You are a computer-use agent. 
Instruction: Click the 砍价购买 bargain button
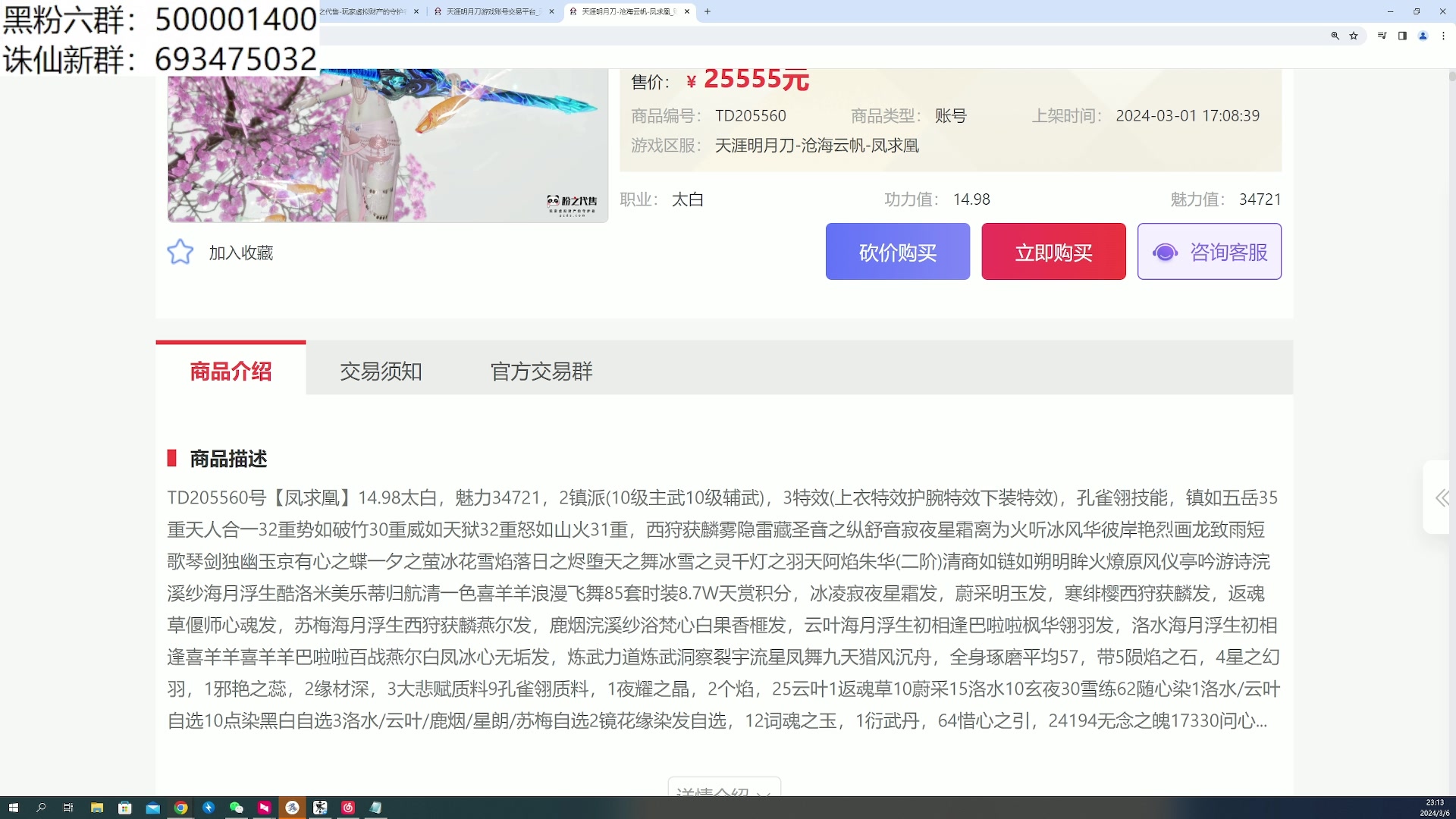click(897, 251)
